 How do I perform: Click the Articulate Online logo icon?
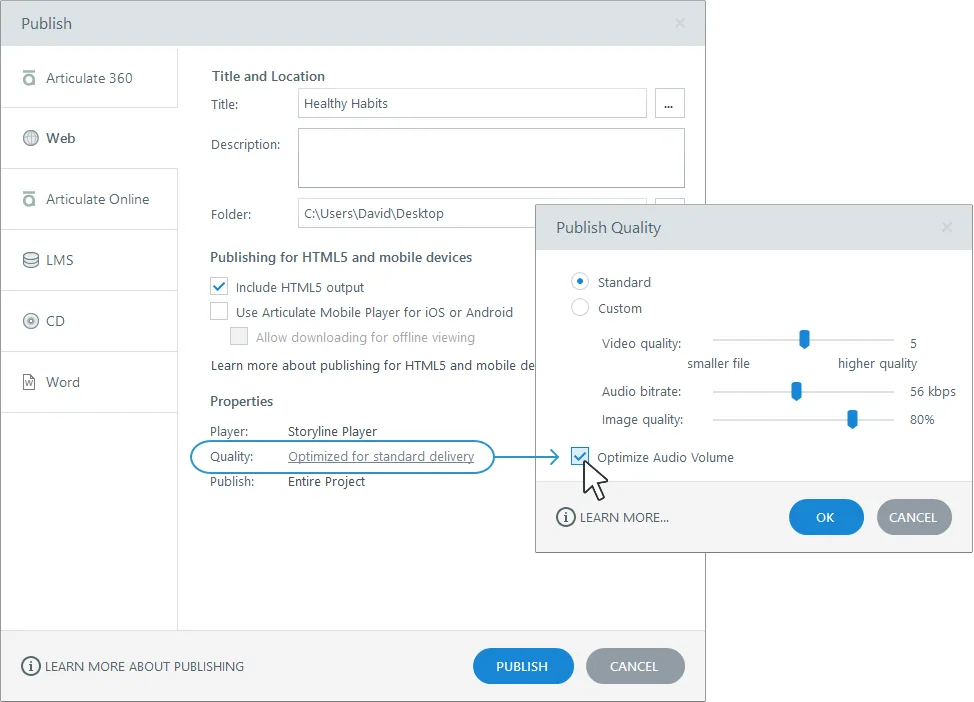coord(29,199)
